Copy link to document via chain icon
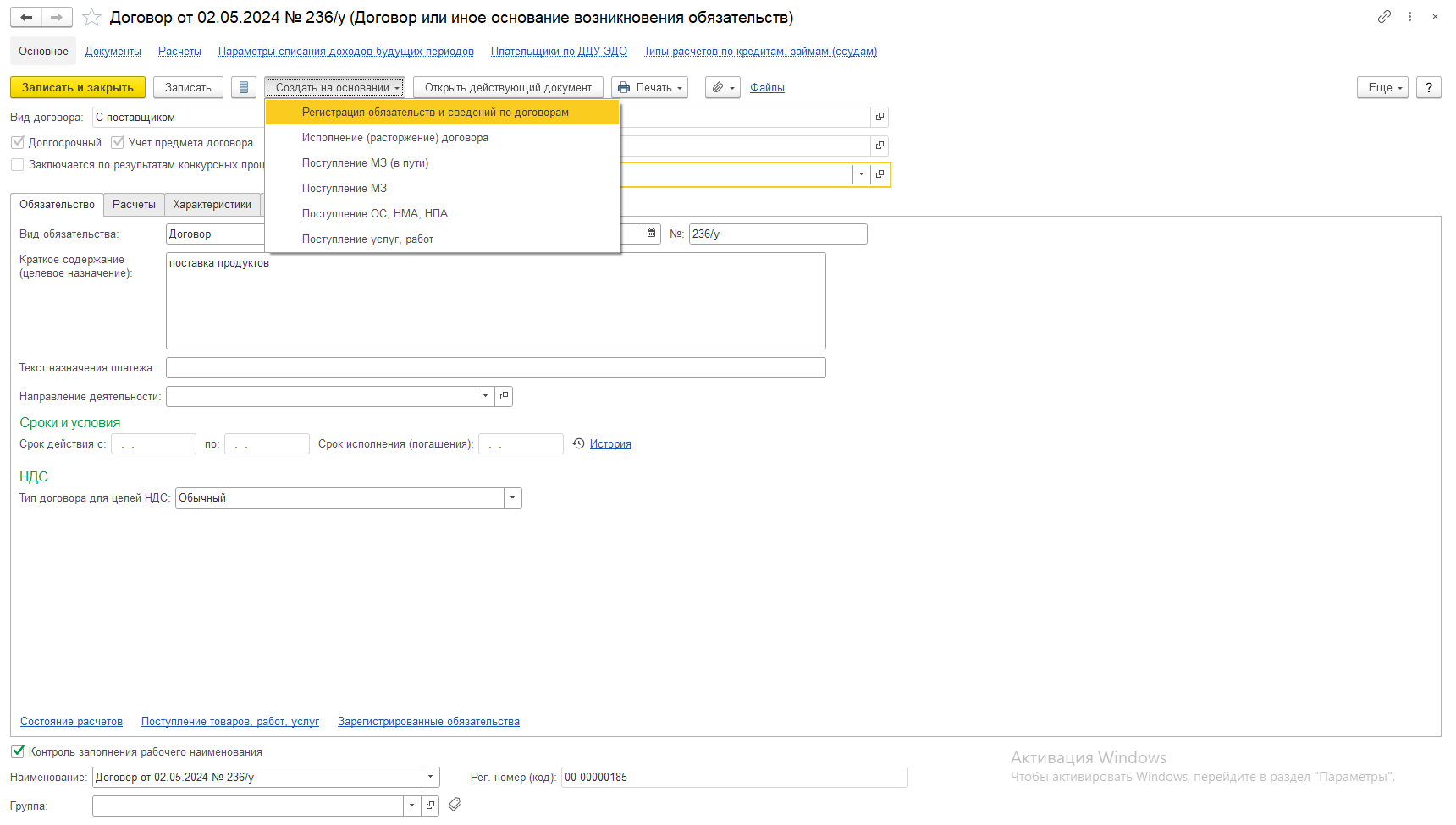Viewport: 1456px width, 825px height. (x=1384, y=17)
